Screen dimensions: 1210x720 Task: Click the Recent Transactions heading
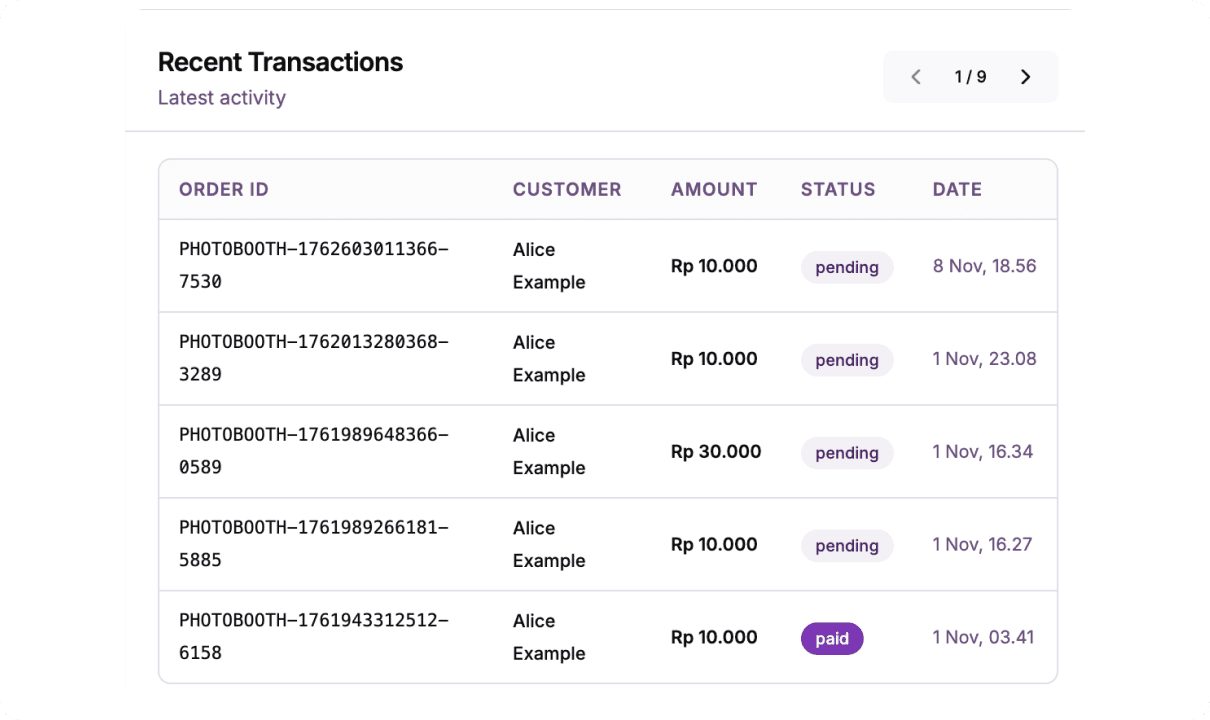pos(280,62)
